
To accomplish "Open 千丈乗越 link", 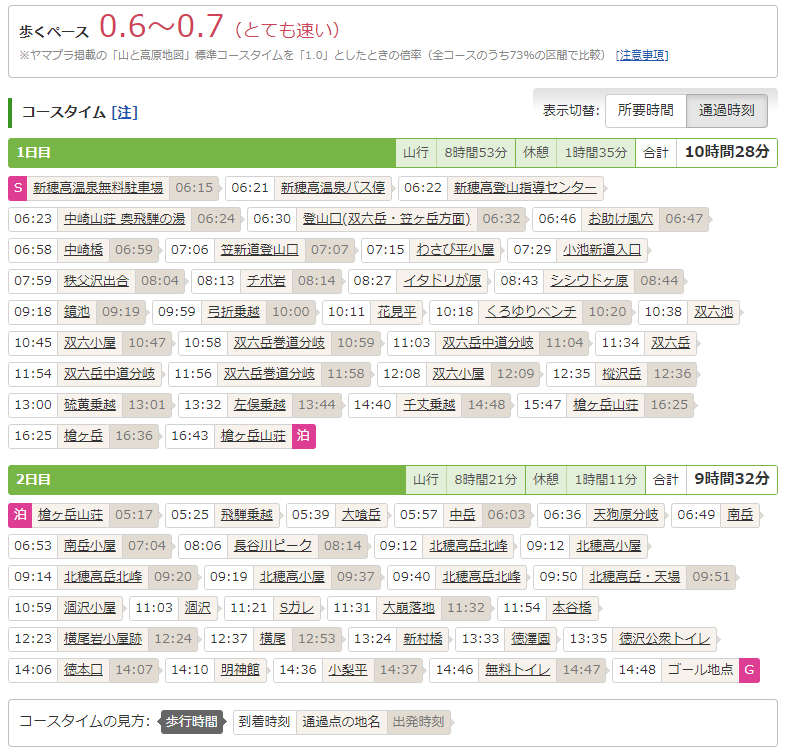I will click(429, 405).
